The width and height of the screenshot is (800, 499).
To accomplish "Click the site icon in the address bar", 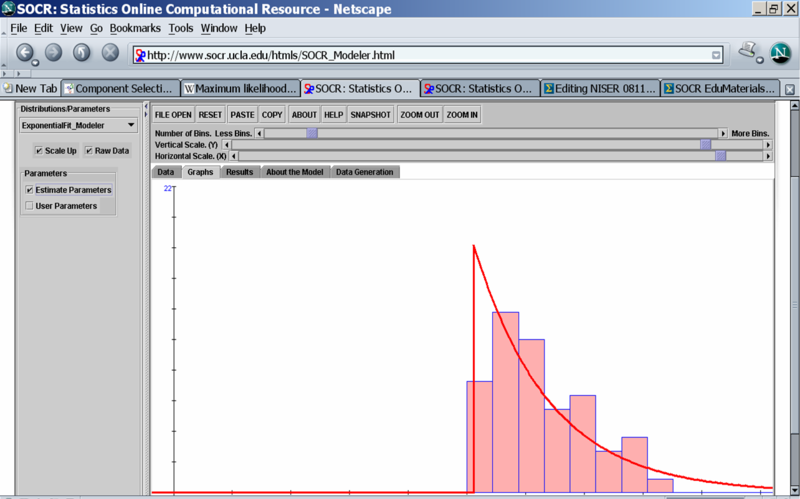I will (140, 55).
